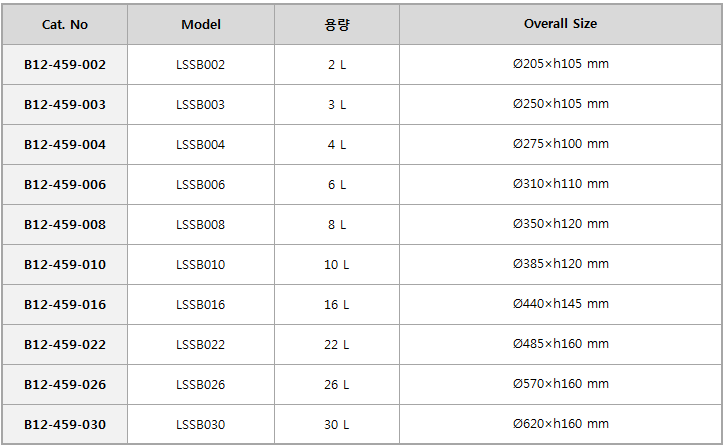
Task: Click model LSSB006
Action: click(201, 184)
